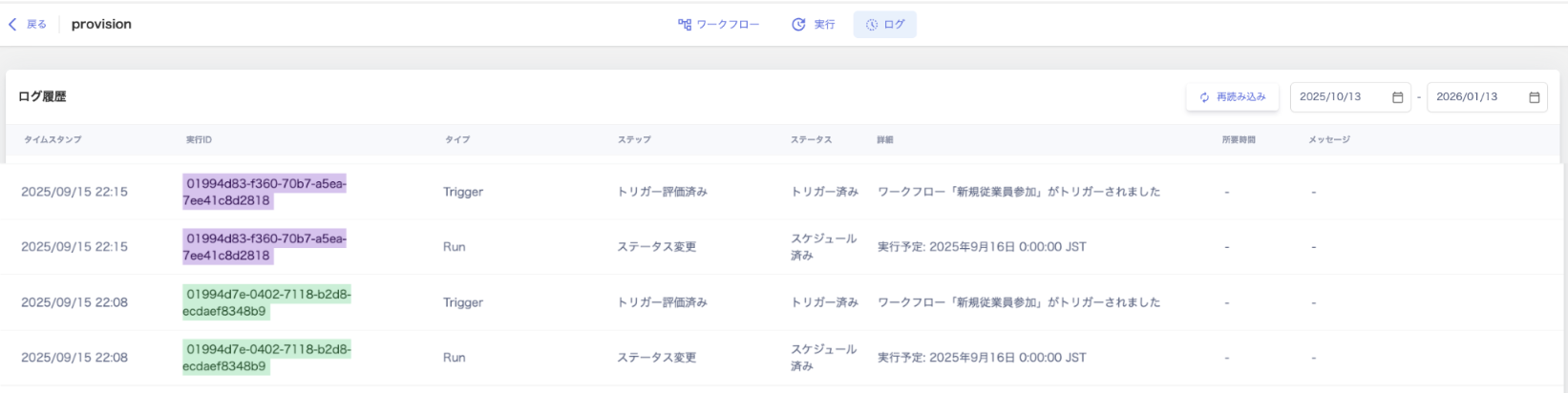Switch to the 実行 tab
This screenshot has height=393, width=1568.
click(x=824, y=25)
